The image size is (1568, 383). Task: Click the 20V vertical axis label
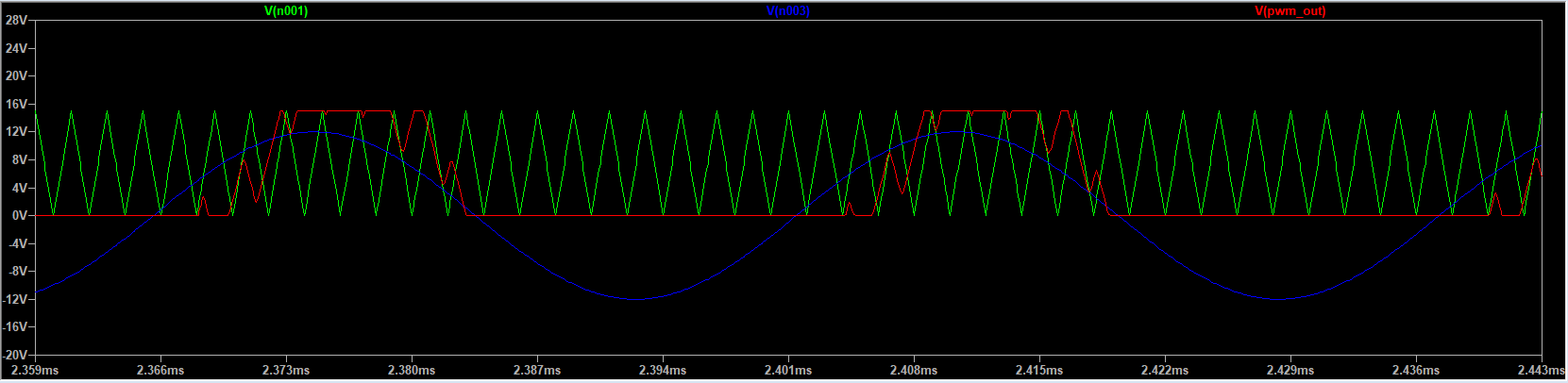(16, 75)
